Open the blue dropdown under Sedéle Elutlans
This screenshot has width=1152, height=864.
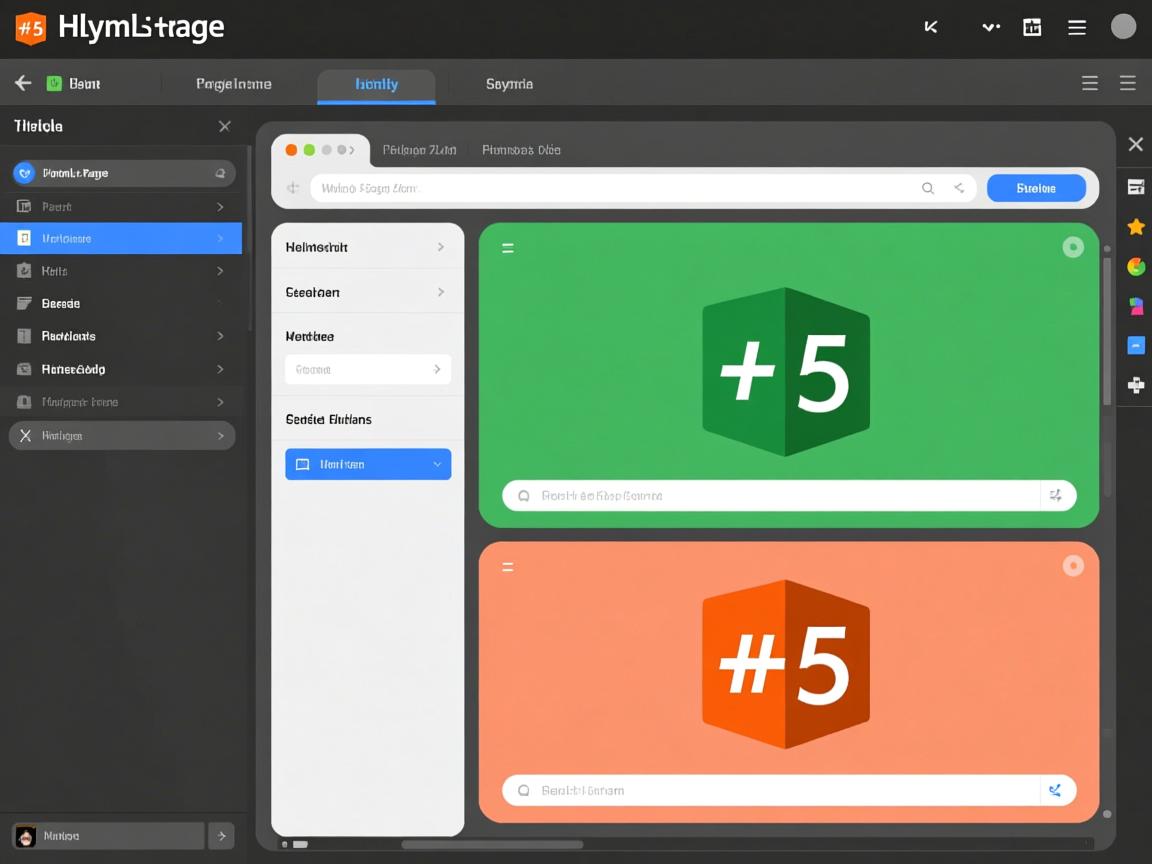368,464
